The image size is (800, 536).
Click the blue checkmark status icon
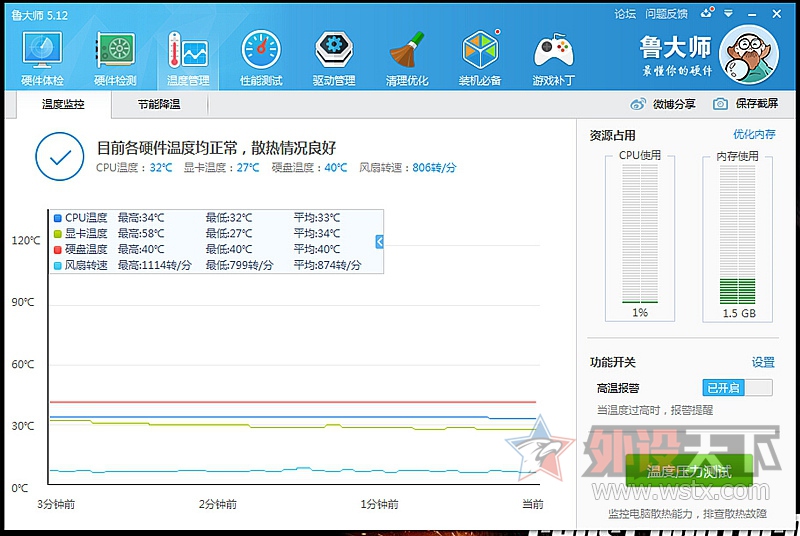(60, 157)
